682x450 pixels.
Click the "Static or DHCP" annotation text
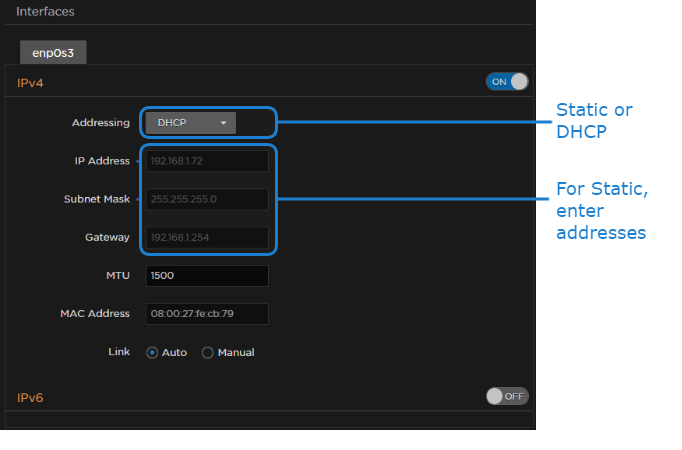point(594,120)
